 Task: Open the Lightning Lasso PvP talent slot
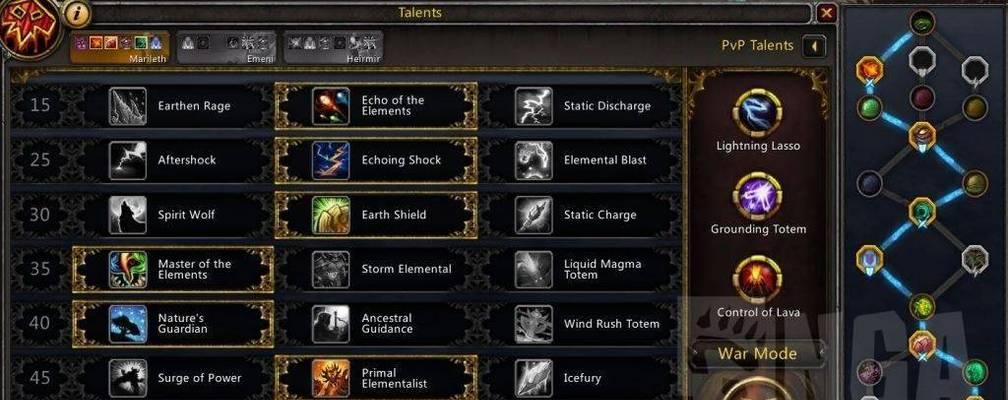(x=758, y=113)
